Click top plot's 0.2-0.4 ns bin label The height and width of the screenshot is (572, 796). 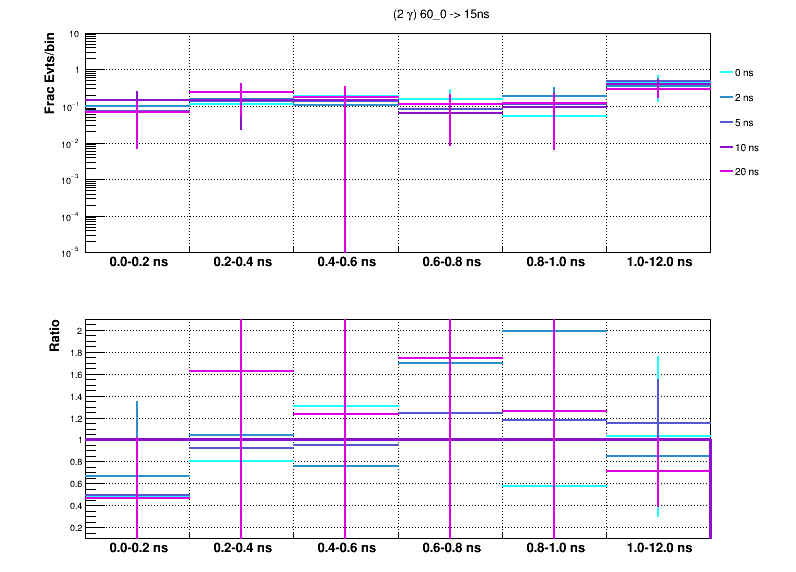241,262
